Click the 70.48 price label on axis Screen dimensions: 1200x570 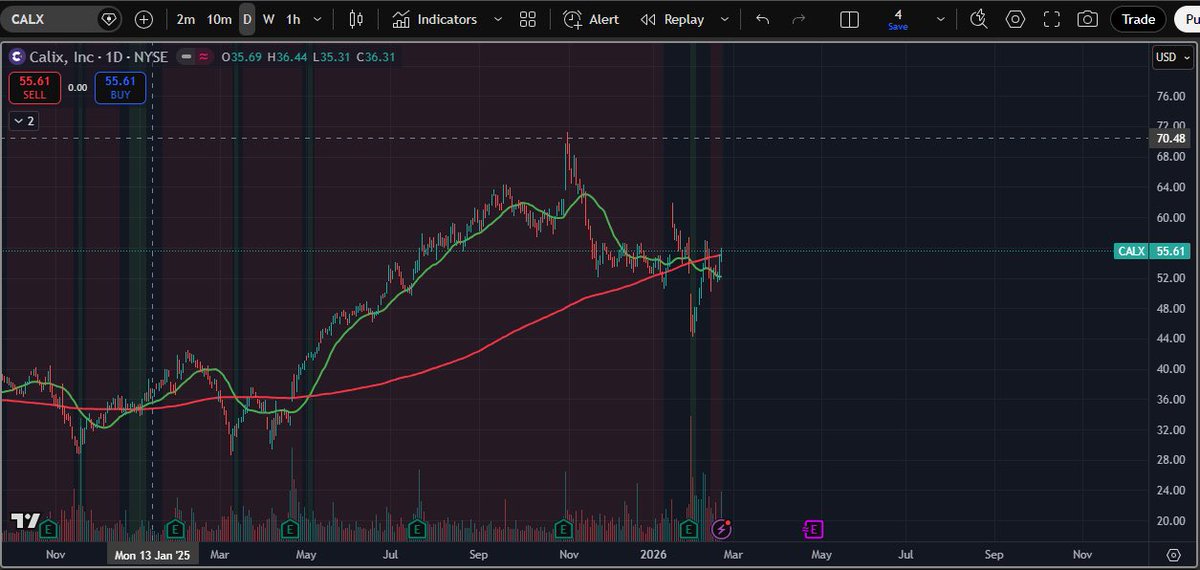pos(1170,139)
